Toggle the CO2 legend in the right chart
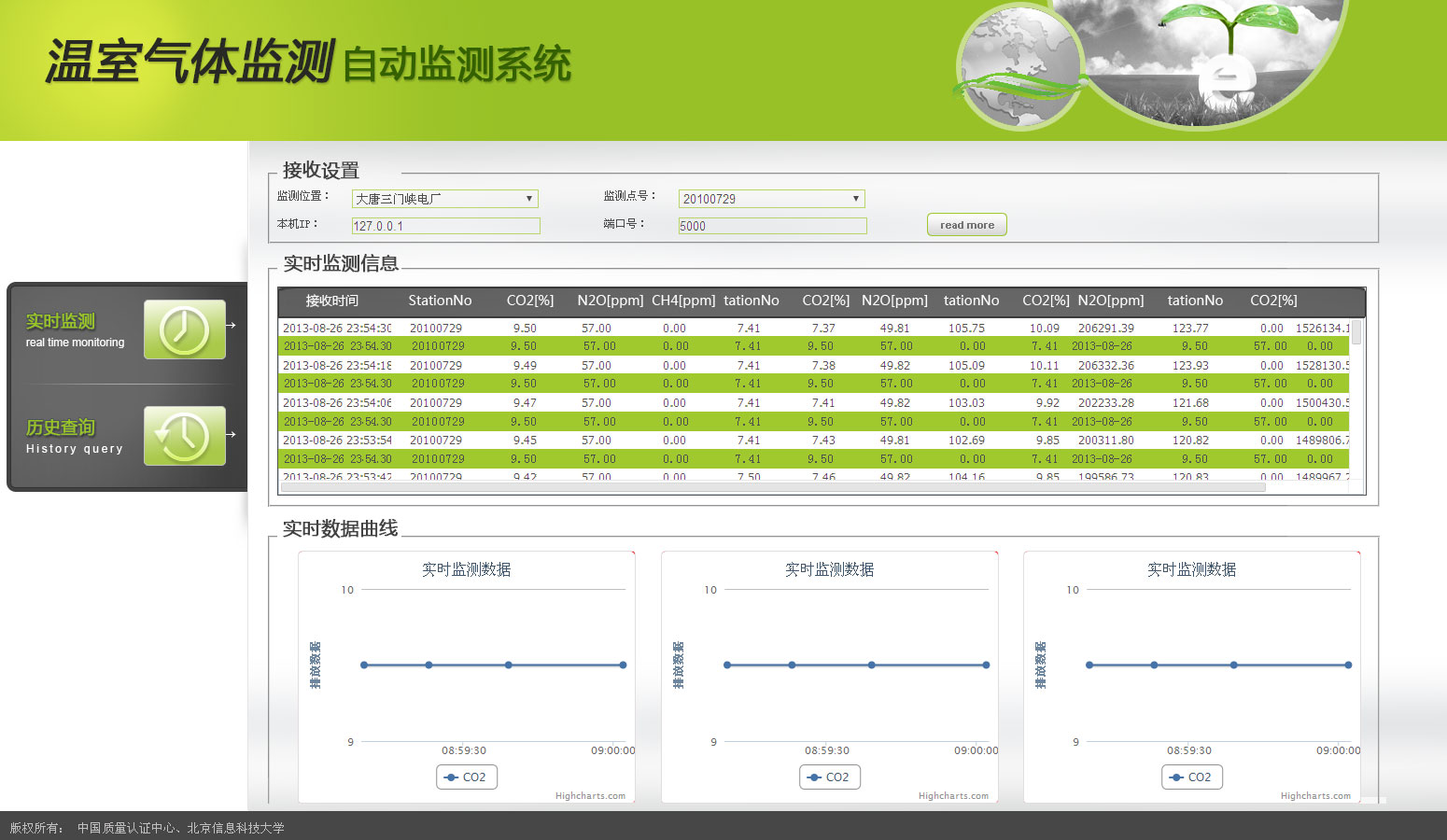1447x840 pixels. coord(1192,777)
